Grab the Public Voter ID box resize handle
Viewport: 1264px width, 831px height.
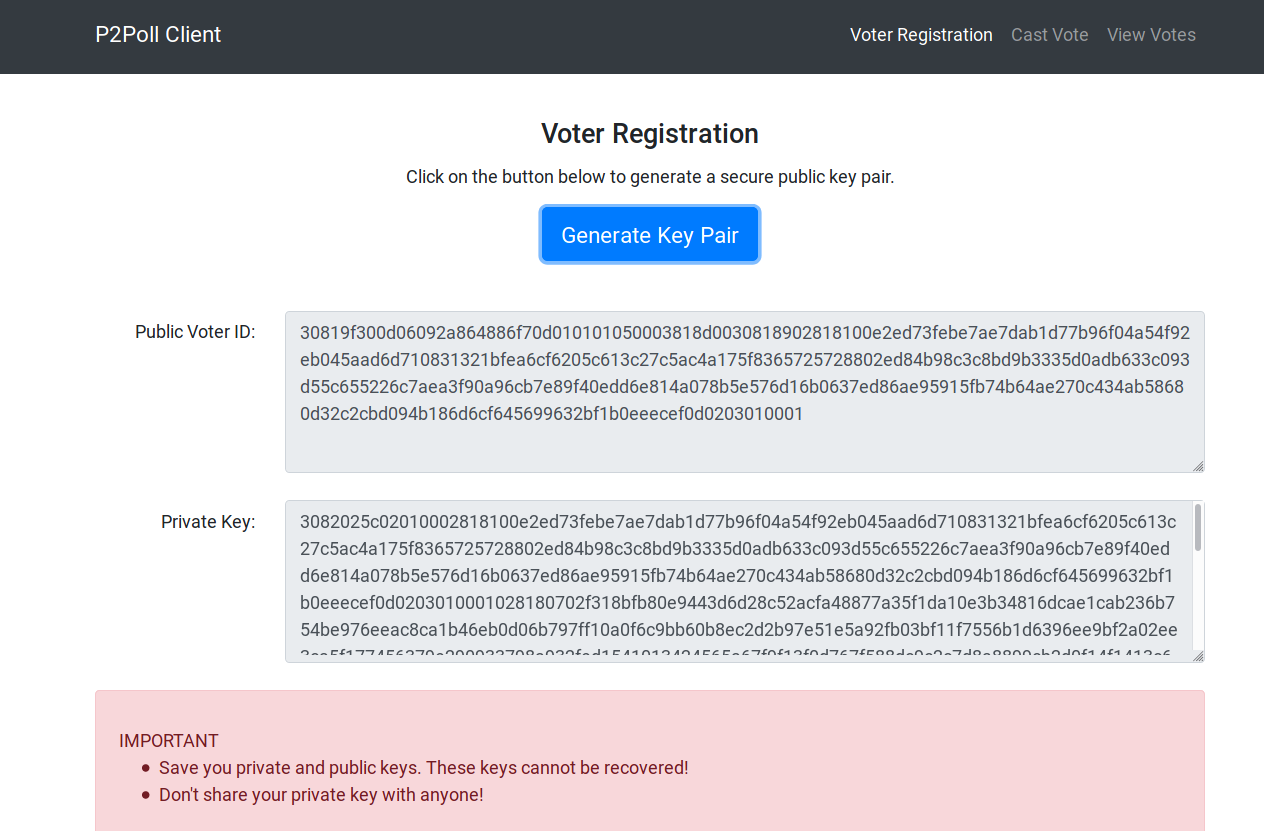point(1198,465)
